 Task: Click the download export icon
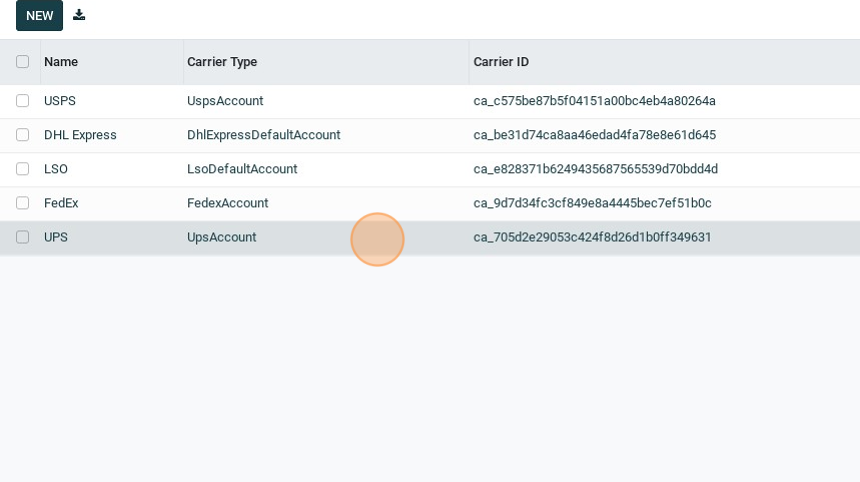79,15
